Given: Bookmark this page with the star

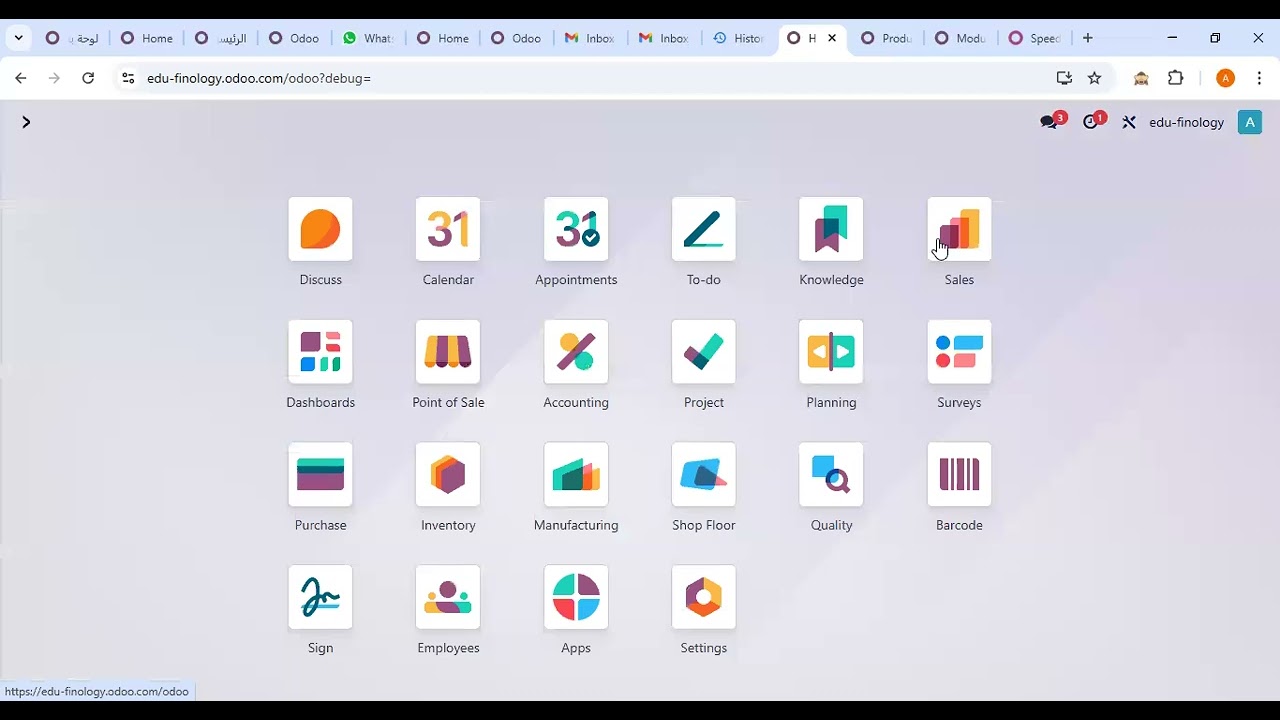Looking at the screenshot, I should coord(1095,78).
